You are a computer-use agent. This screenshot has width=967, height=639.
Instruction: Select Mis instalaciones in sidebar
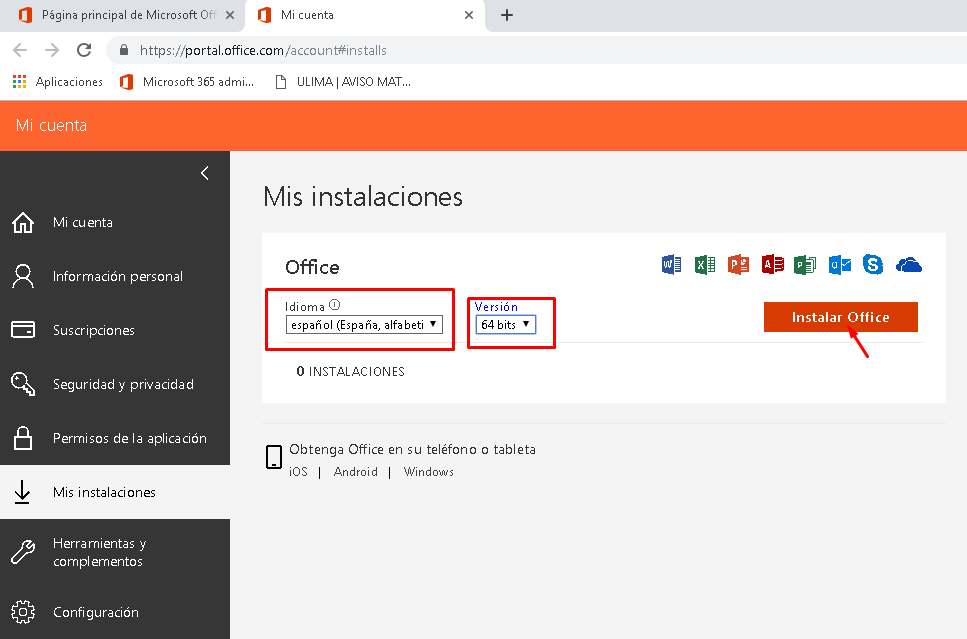tap(115, 492)
